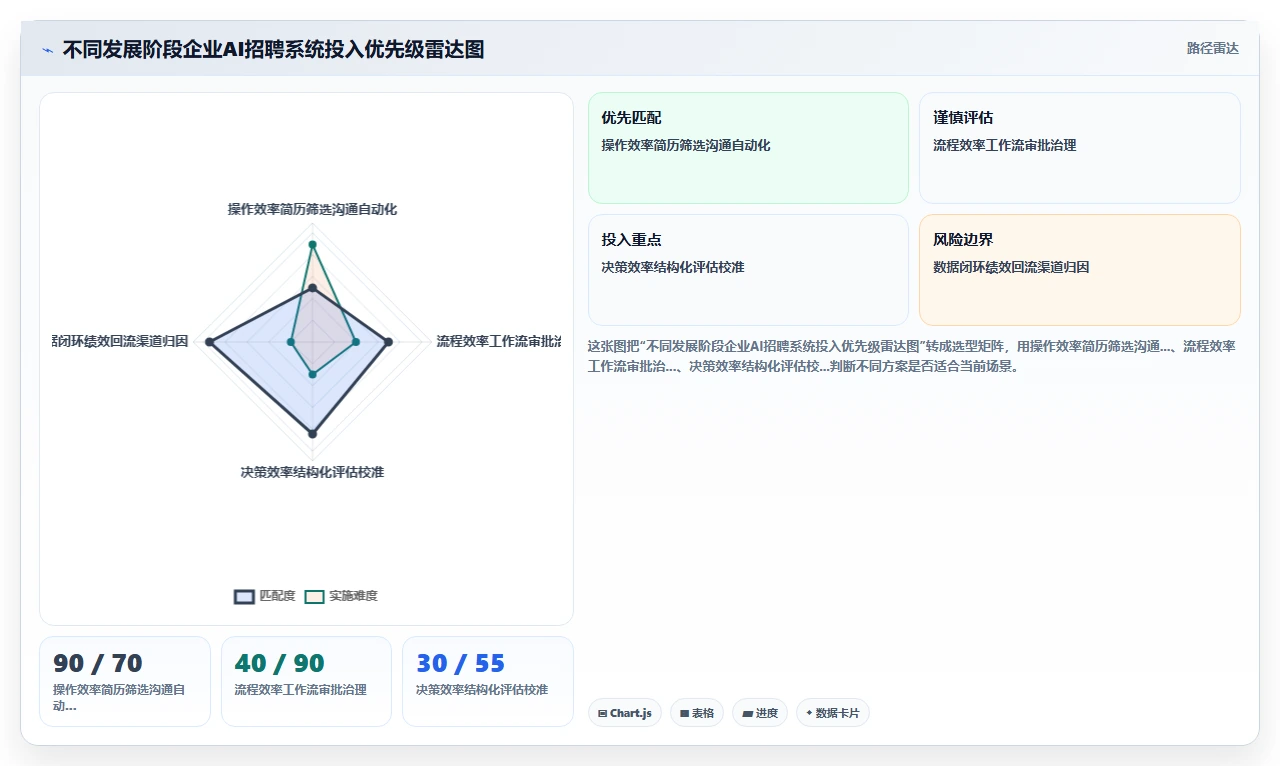Select the 表格 tag
1280x766 pixels.
click(x=697, y=713)
